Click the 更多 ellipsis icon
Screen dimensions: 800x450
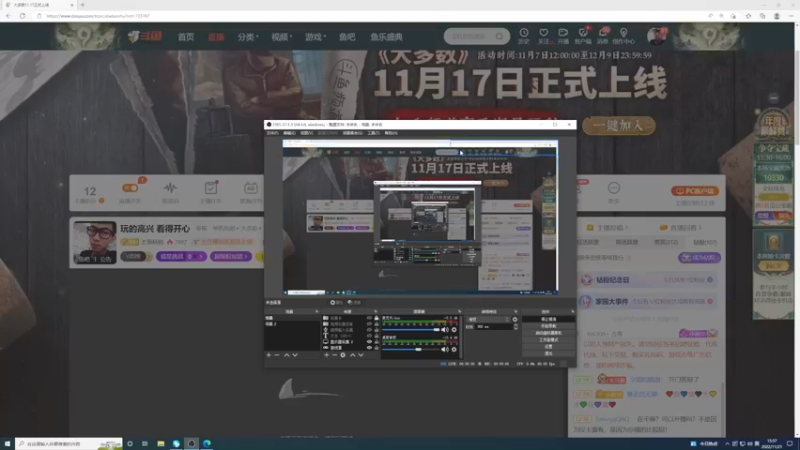pos(614,188)
